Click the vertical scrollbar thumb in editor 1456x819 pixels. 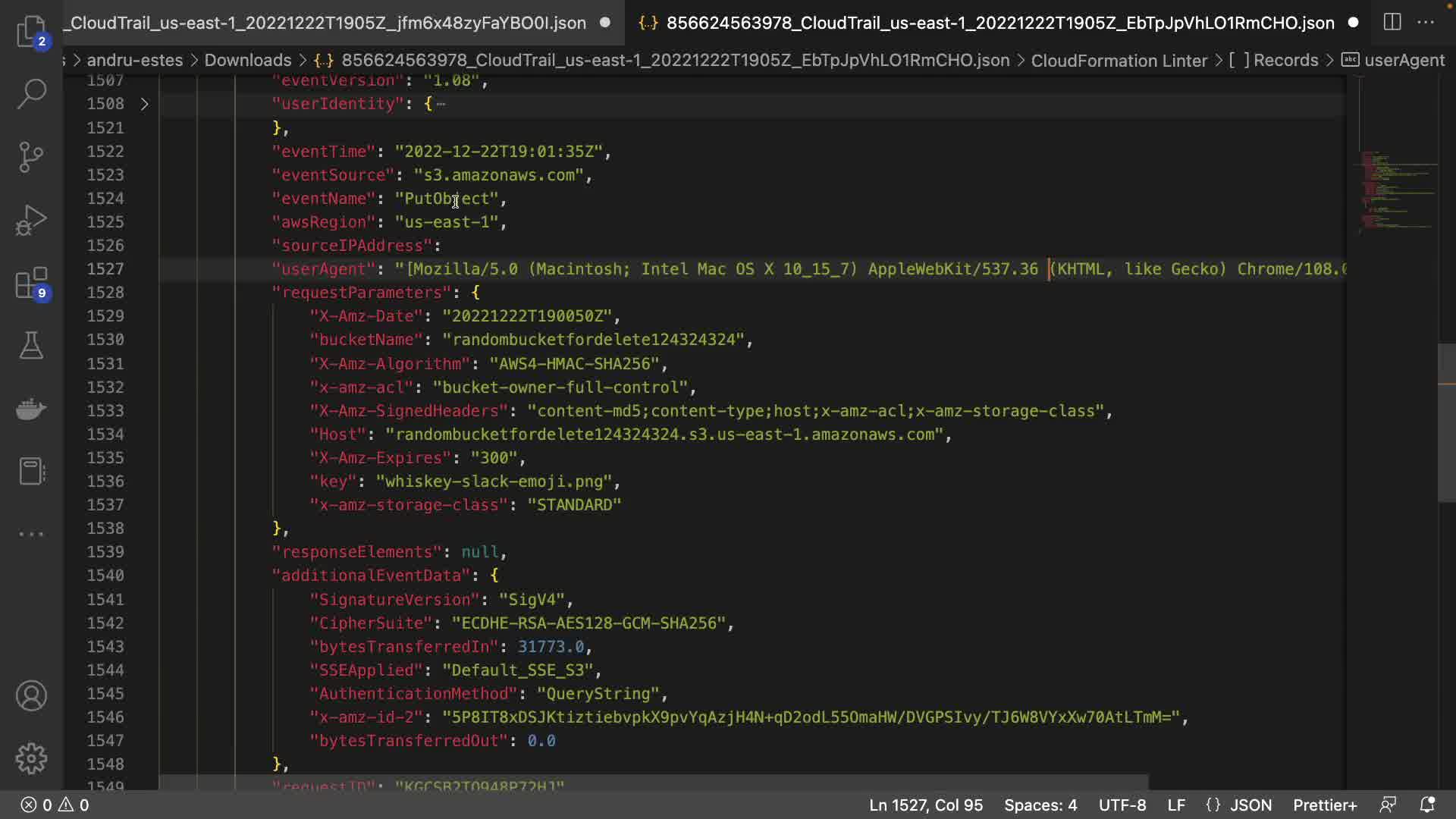coord(1446,422)
